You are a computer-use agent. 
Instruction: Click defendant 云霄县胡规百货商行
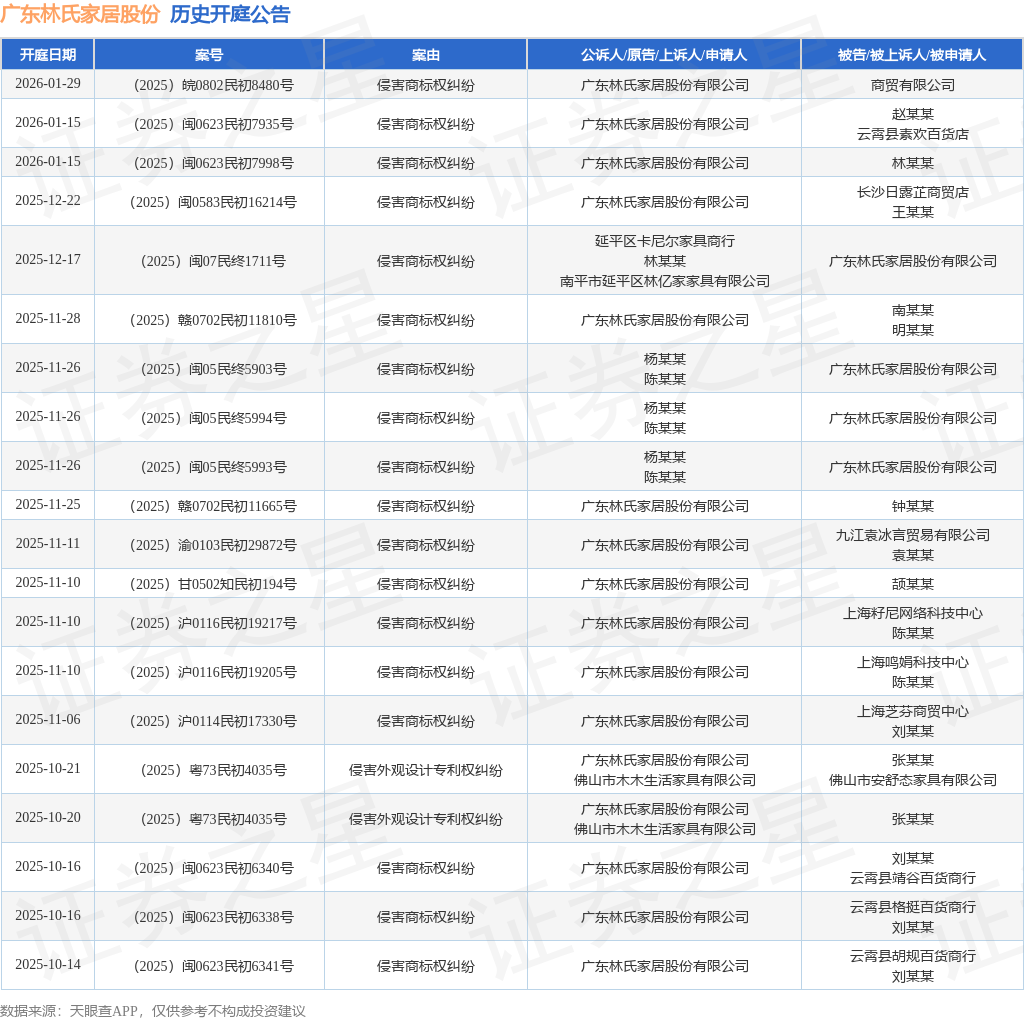click(x=912, y=956)
